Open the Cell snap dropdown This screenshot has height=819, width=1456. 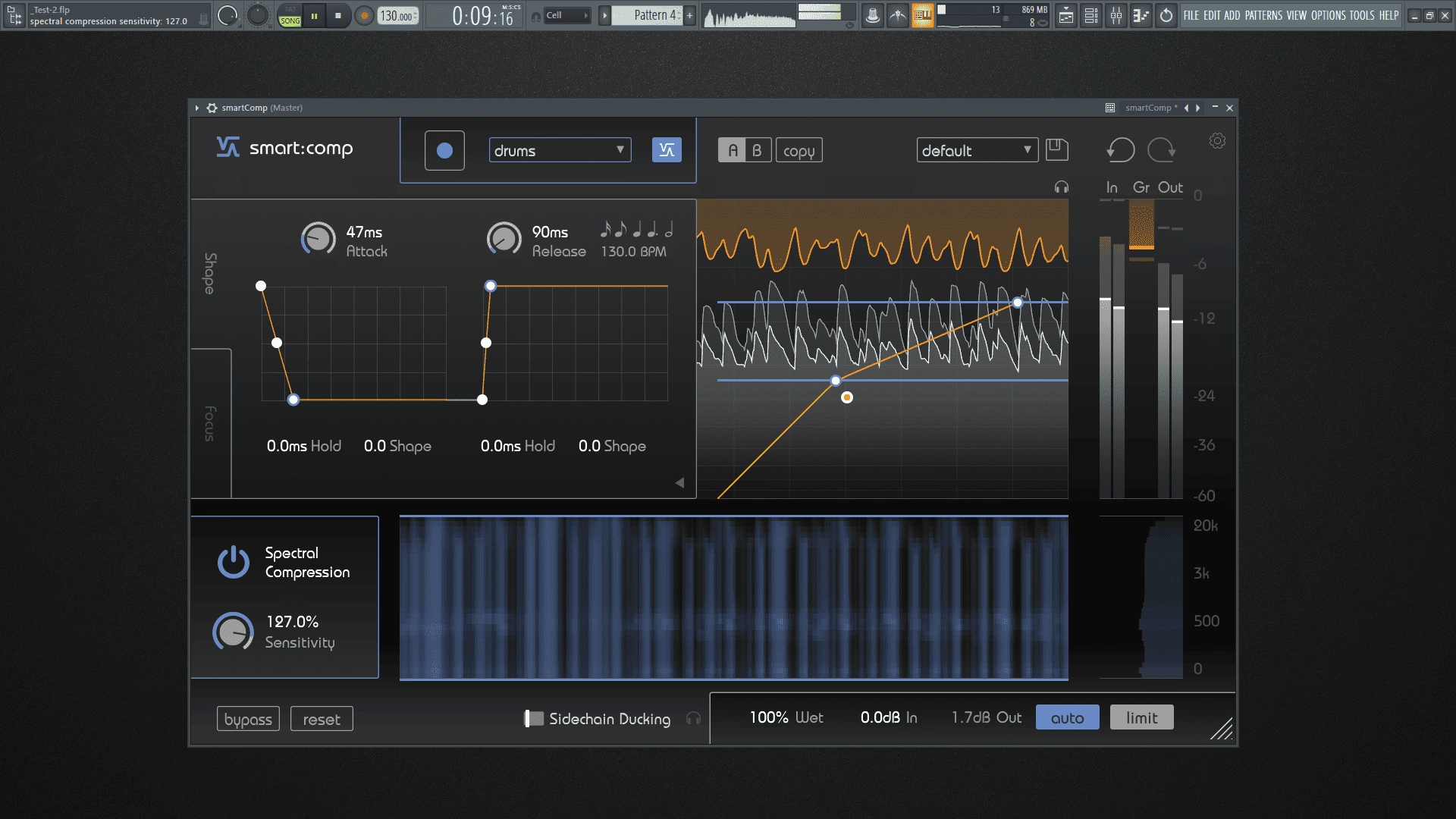pyautogui.click(x=566, y=15)
